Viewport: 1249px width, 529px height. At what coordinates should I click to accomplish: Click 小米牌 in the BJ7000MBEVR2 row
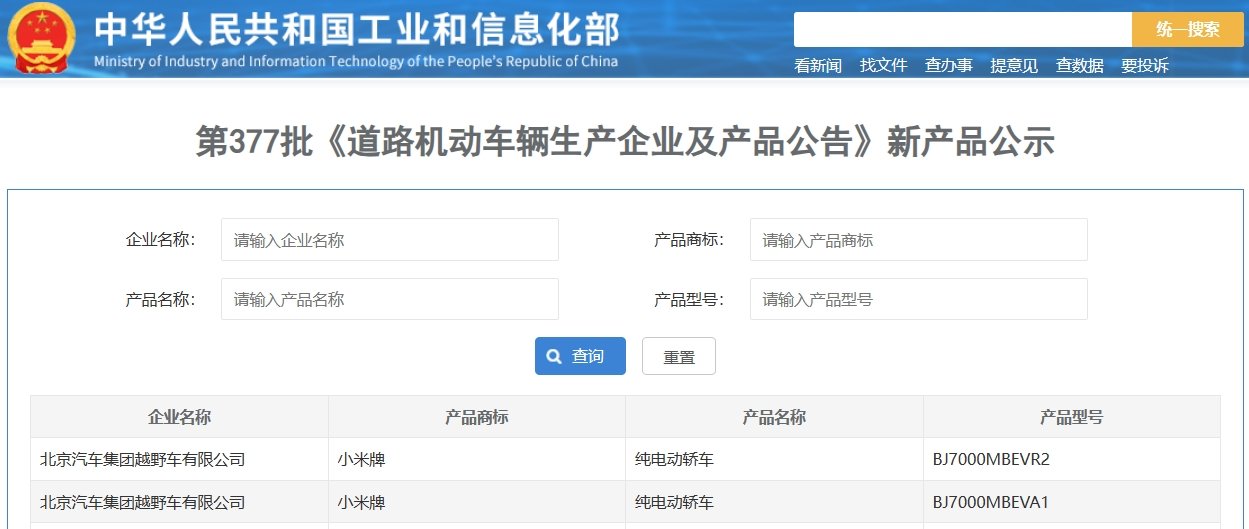(x=361, y=460)
